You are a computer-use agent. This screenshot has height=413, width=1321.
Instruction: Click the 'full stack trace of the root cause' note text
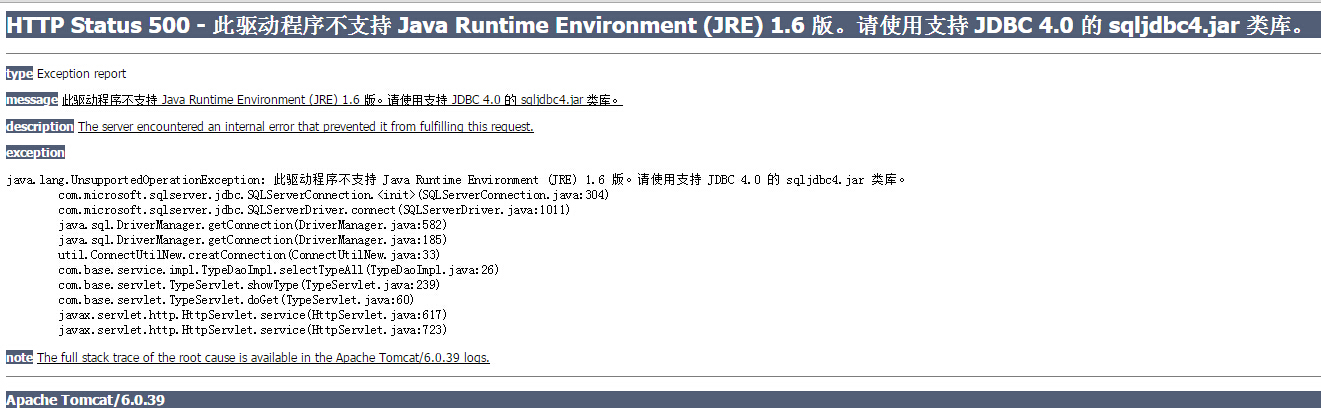coord(263,357)
